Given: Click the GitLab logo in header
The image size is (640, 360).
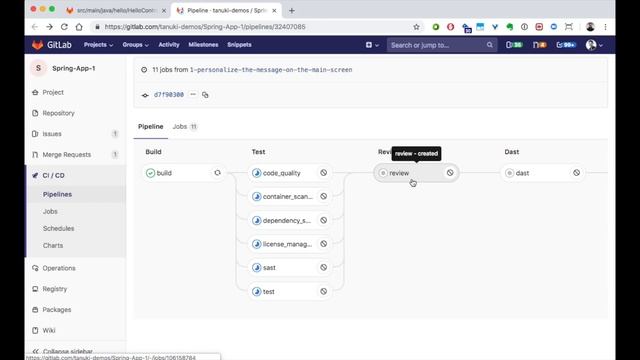Looking at the screenshot, I should 52,45.
